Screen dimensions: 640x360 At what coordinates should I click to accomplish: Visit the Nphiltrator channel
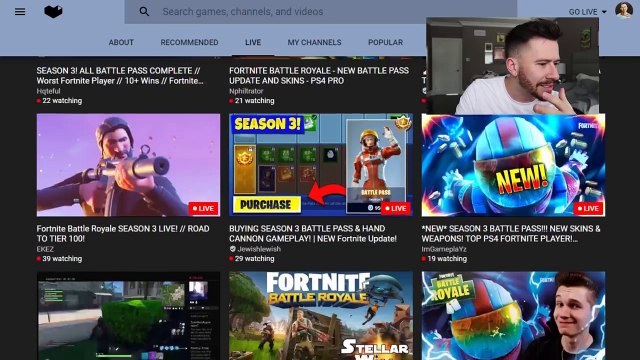246,91
